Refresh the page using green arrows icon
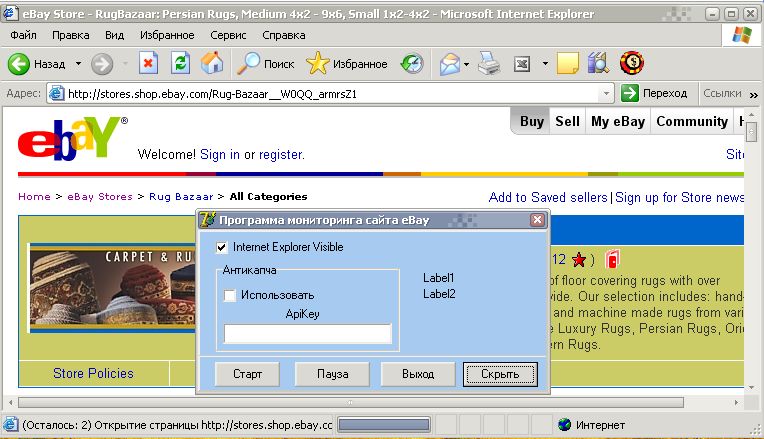 coord(180,63)
